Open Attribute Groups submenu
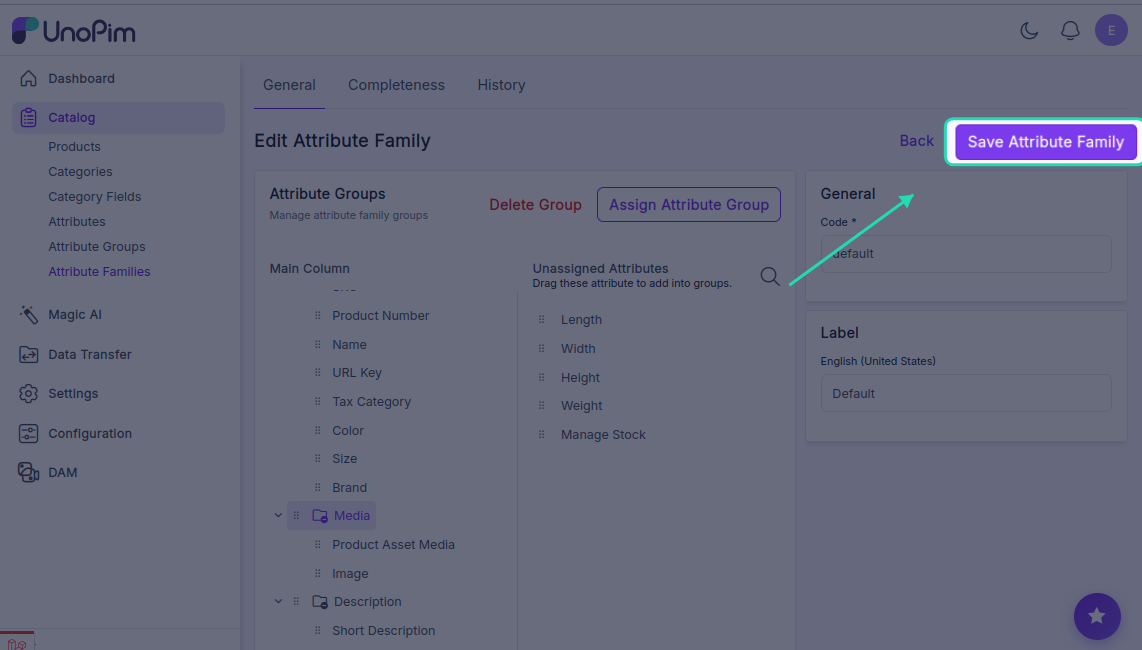 [x=97, y=246]
